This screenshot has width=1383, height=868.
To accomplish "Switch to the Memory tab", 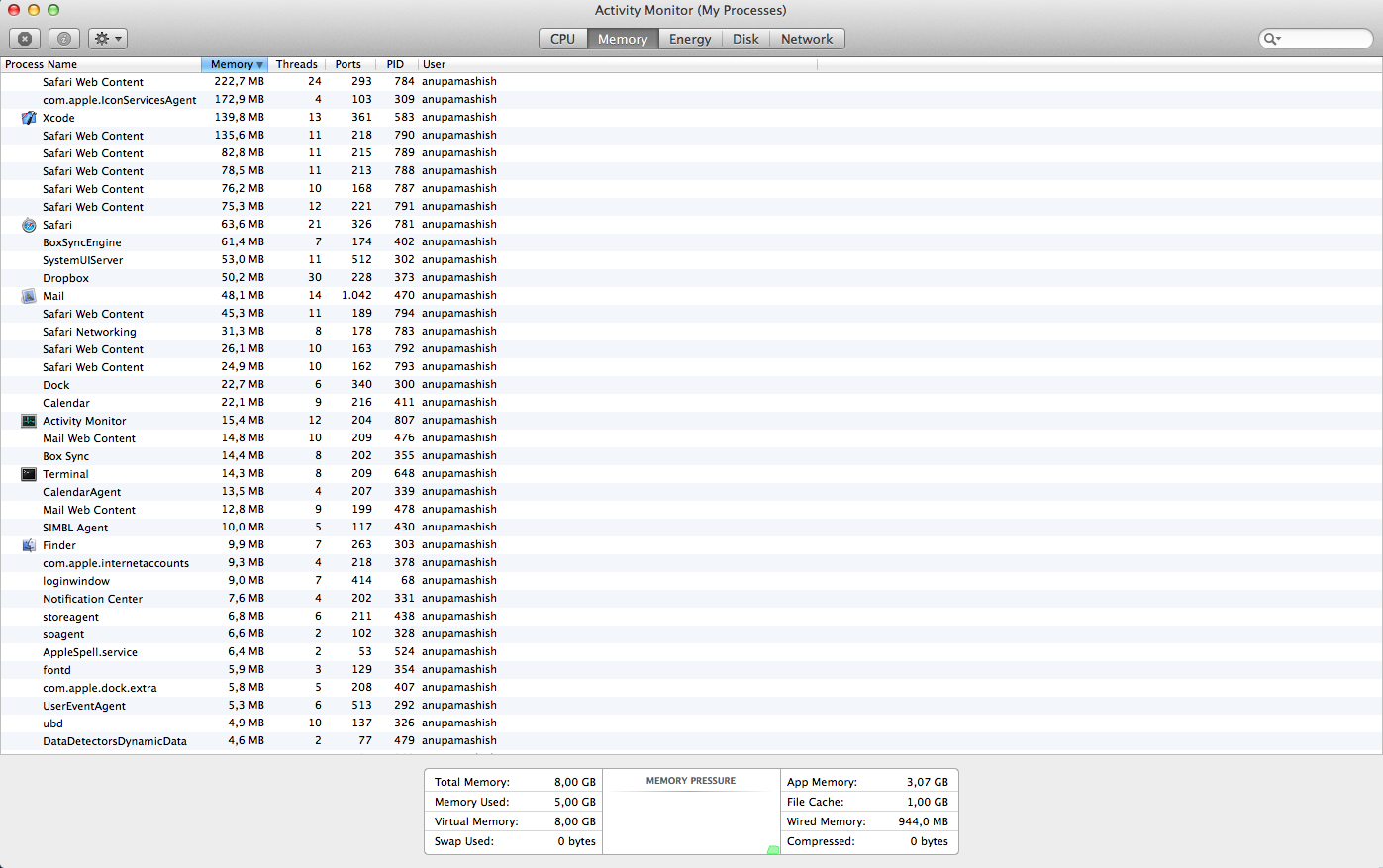I will pyautogui.click(x=623, y=39).
